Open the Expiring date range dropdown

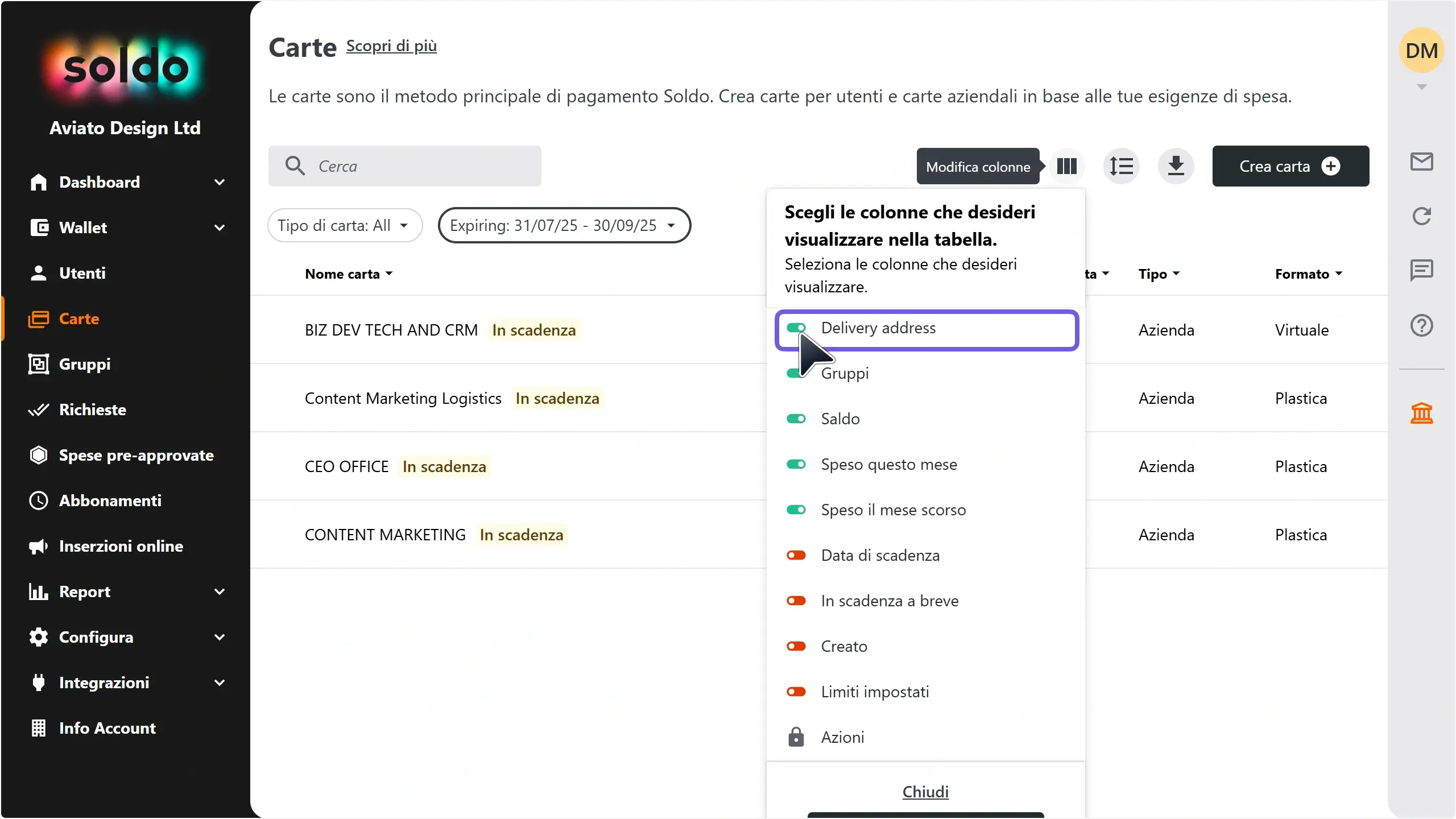(564, 225)
